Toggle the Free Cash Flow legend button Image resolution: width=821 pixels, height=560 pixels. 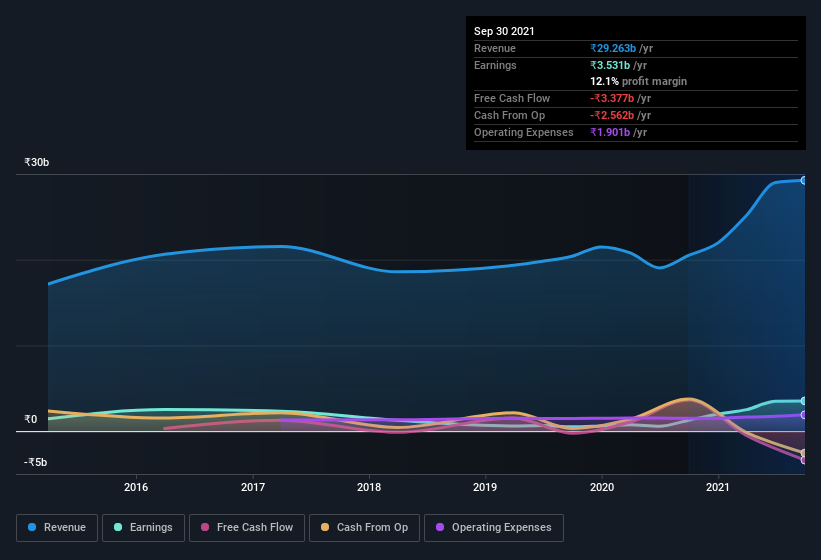pos(247,528)
